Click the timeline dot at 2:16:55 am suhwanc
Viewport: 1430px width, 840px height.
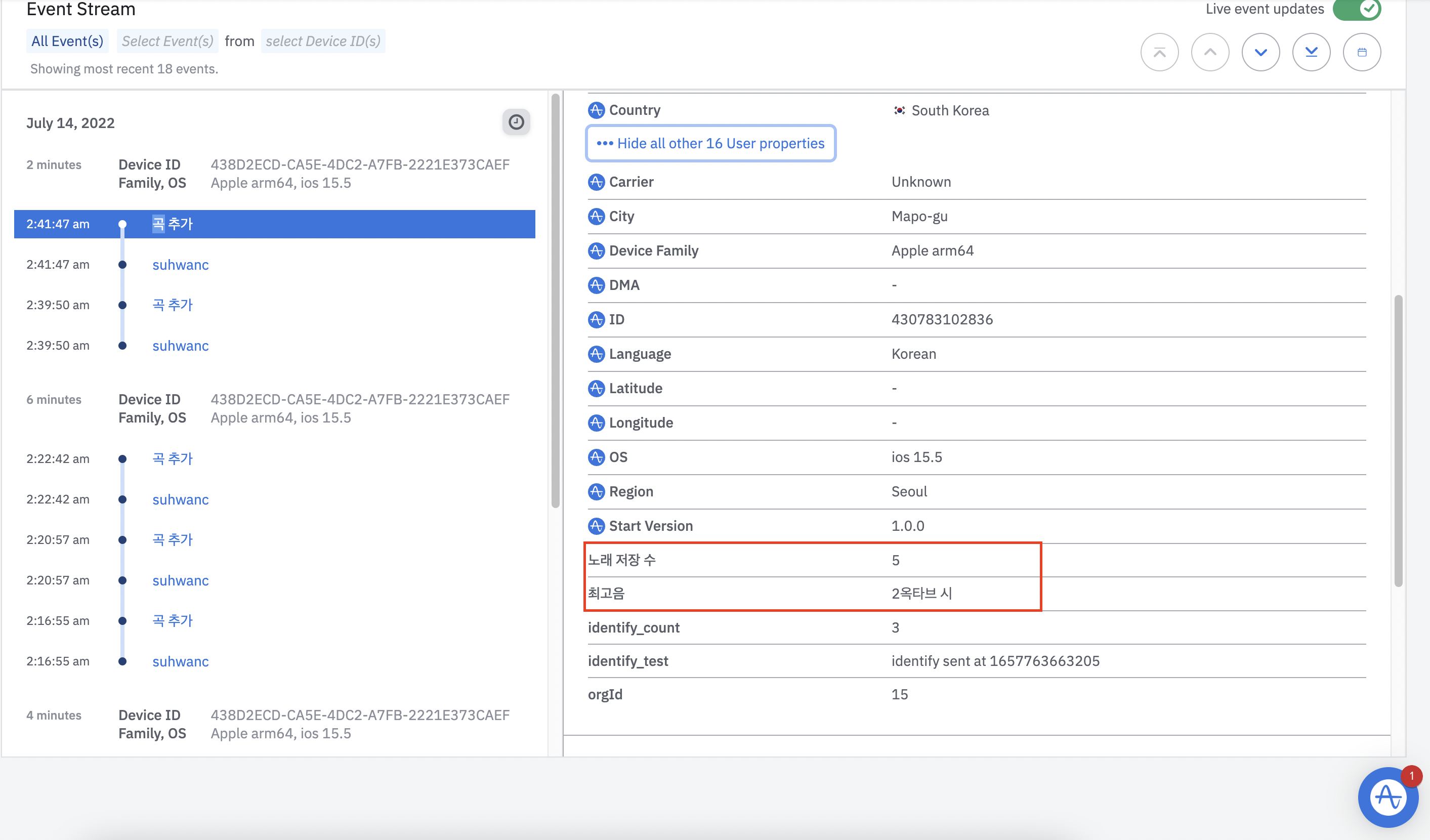(122, 662)
